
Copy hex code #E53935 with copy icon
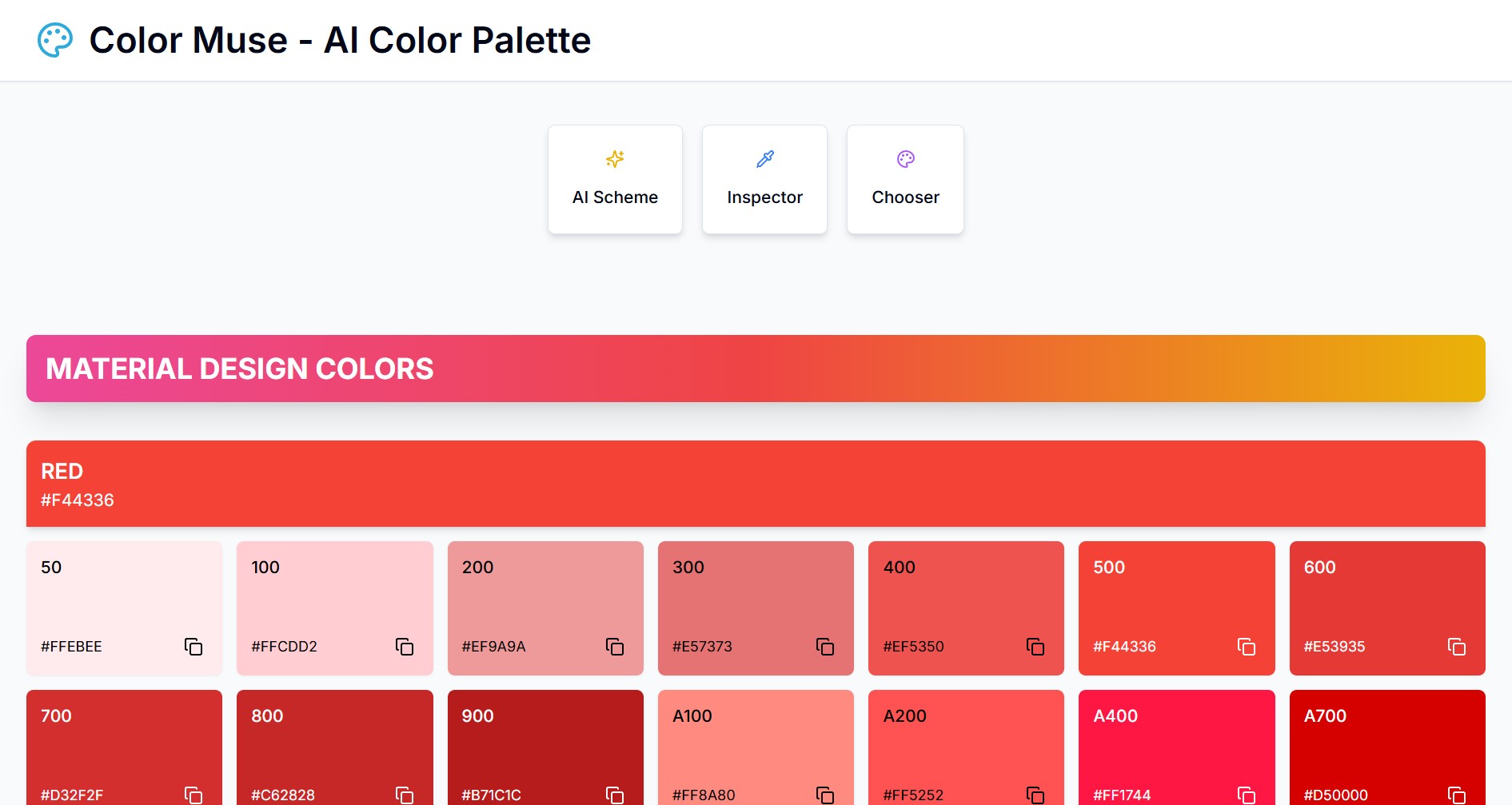[x=1457, y=647]
